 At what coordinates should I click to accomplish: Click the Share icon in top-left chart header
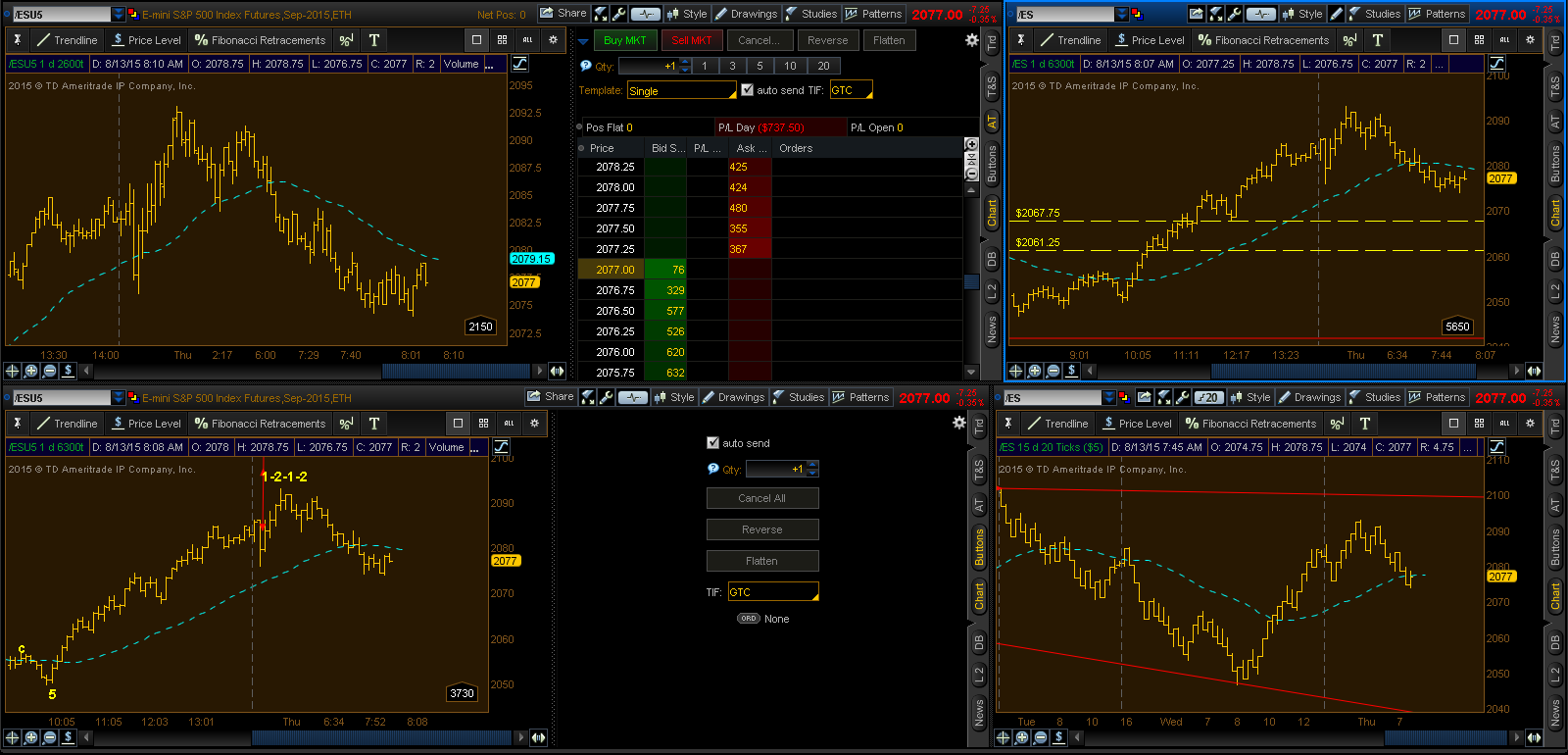563,14
